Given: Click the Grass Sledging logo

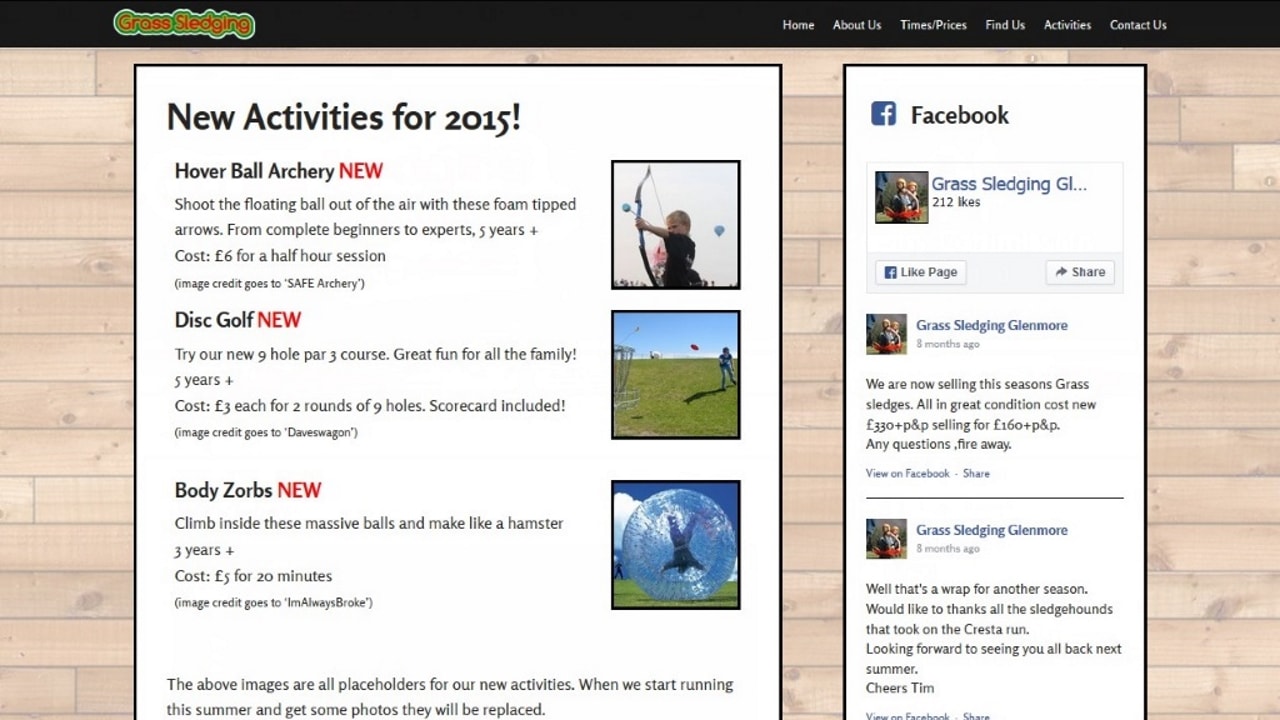Looking at the screenshot, I should coord(184,23).
